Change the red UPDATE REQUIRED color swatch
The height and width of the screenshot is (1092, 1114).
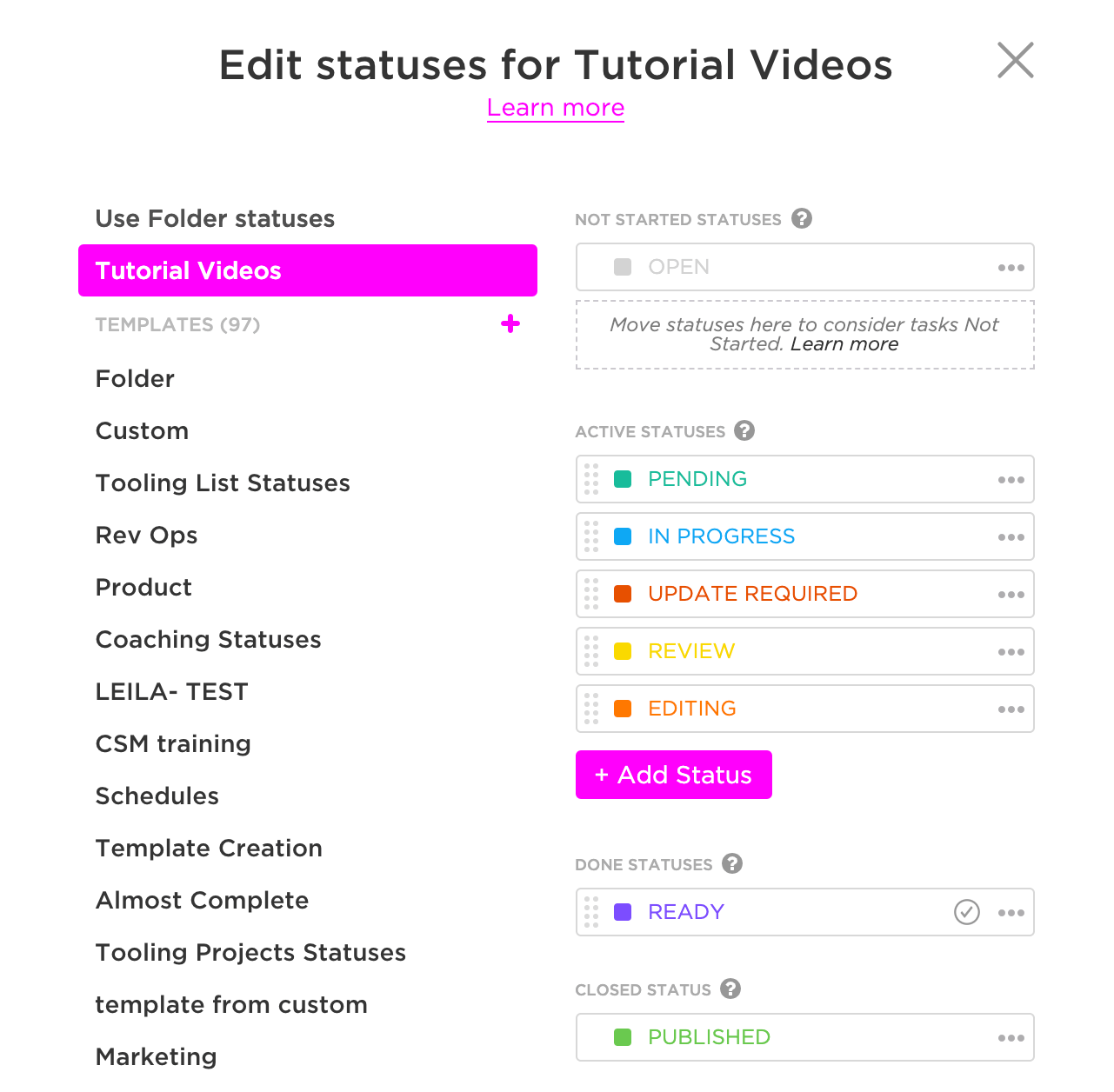(x=623, y=594)
